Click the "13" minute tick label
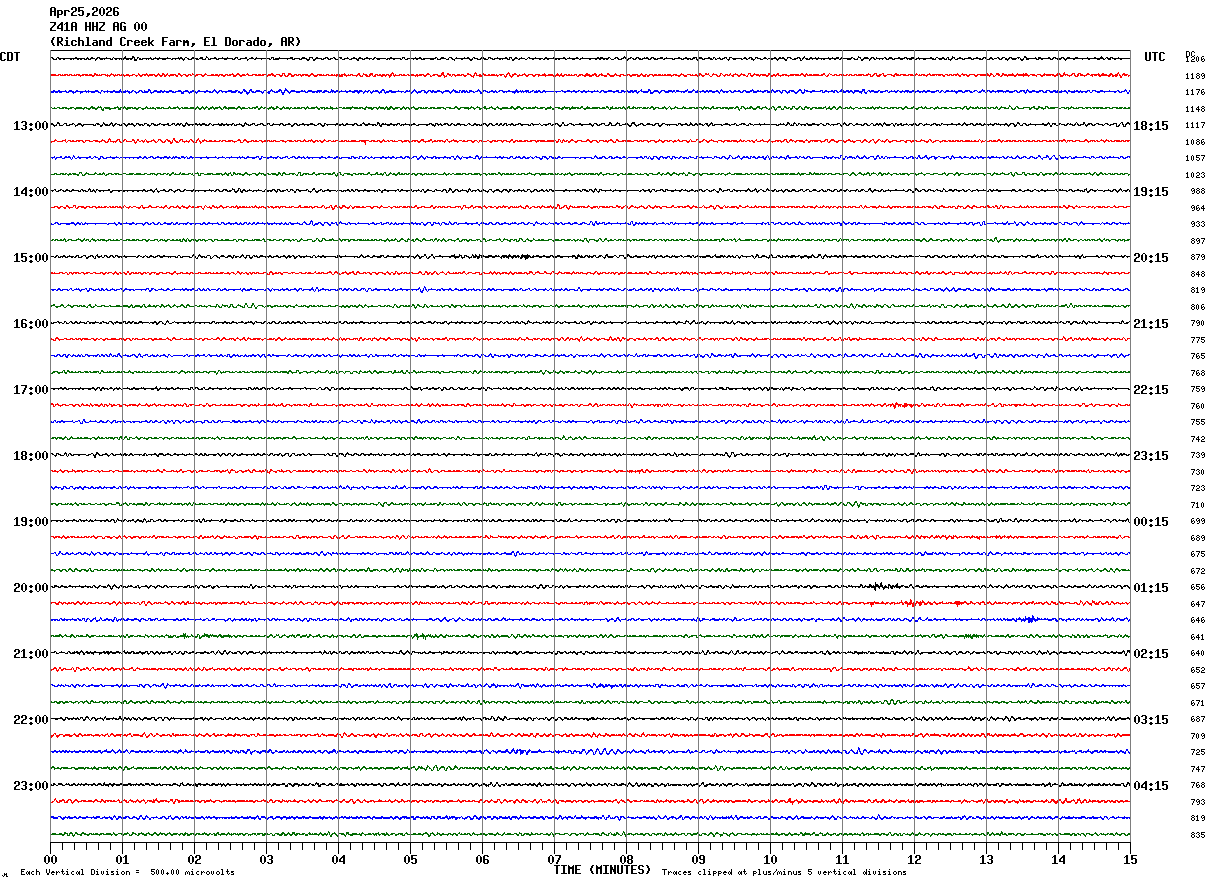This screenshot has width=1210, height=886. coord(986,859)
